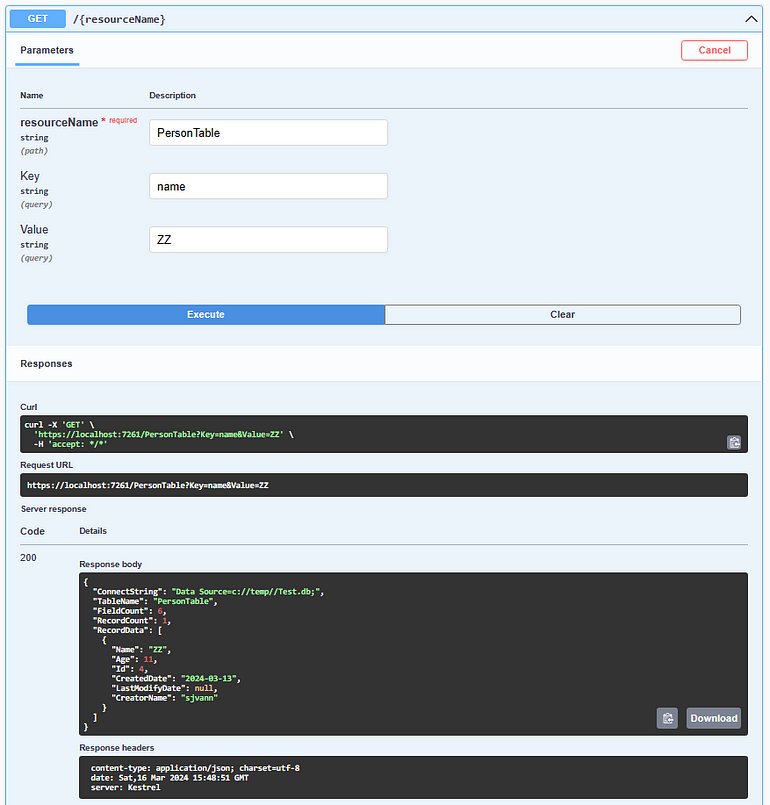This screenshot has height=805, width=770.
Task: Click the 200 response code
Action: click(28, 558)
